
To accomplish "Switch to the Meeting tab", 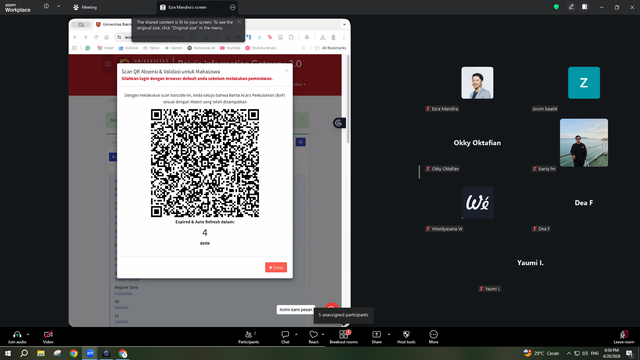I will pos(85,7).
